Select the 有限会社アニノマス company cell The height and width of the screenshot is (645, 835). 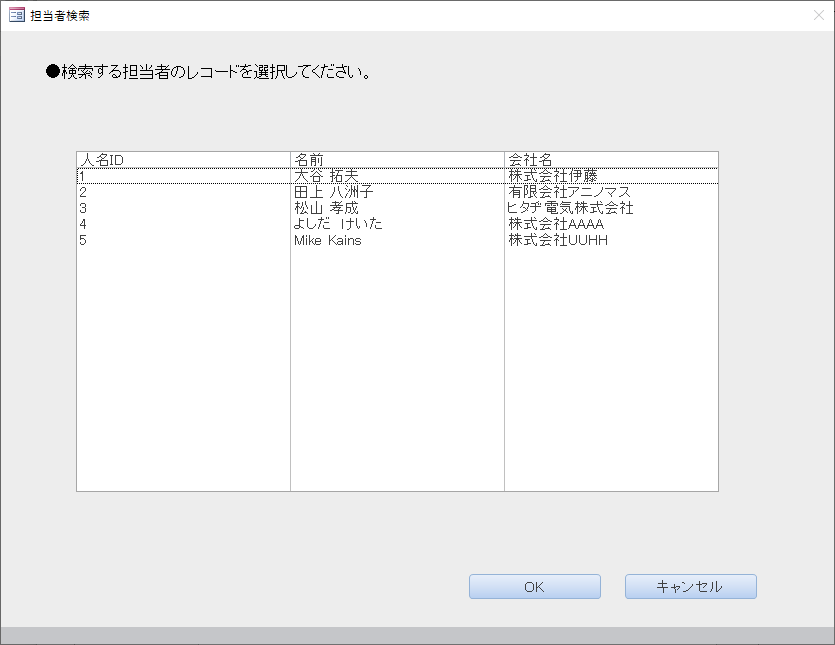pyautogui.click(x=569, y=192)
